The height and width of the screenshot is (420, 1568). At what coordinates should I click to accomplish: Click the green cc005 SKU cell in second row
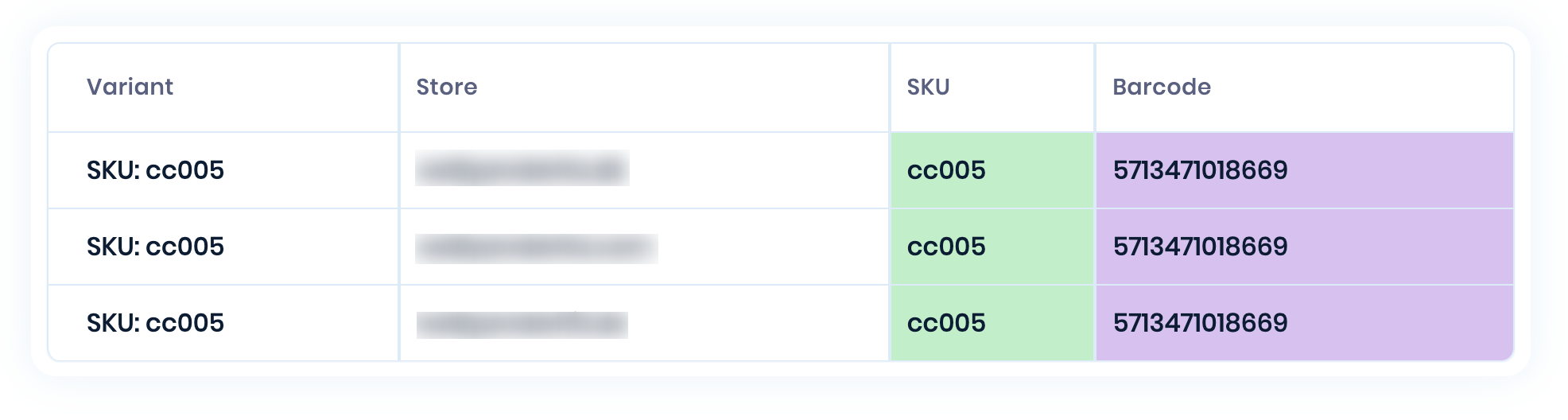(x=992, y=247)
